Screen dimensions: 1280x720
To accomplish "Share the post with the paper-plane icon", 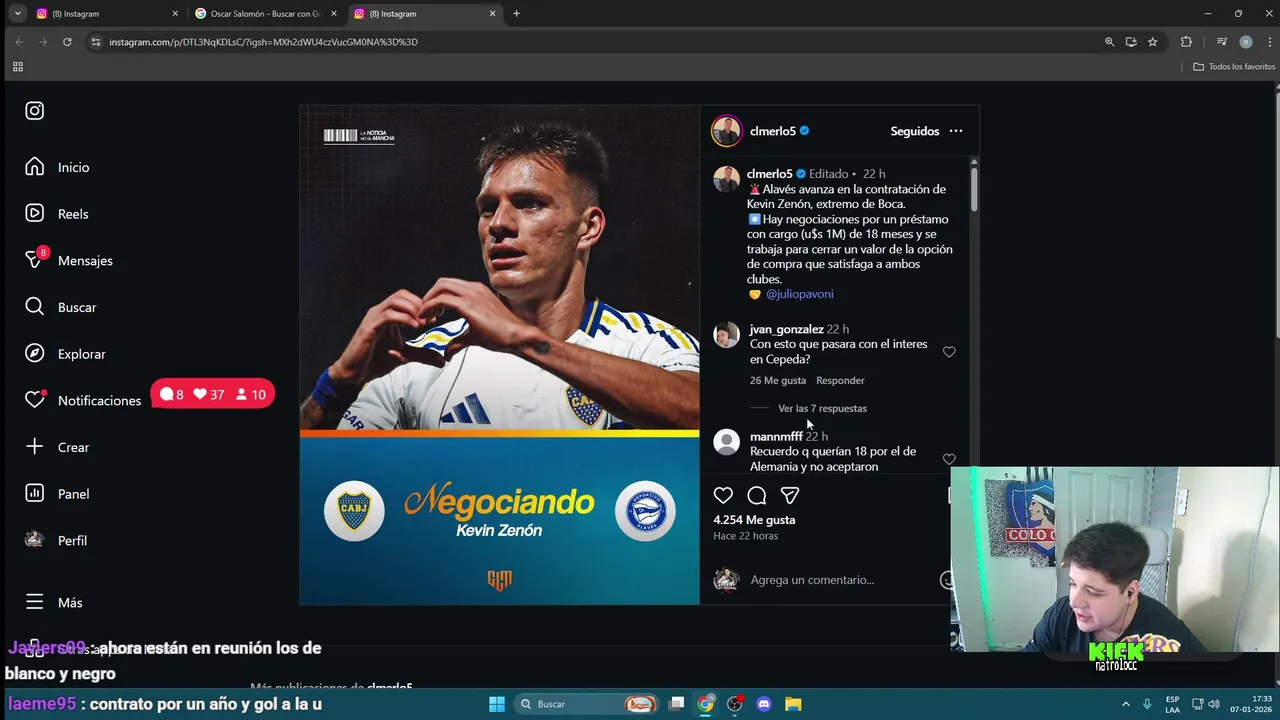I will click(790, 495).
